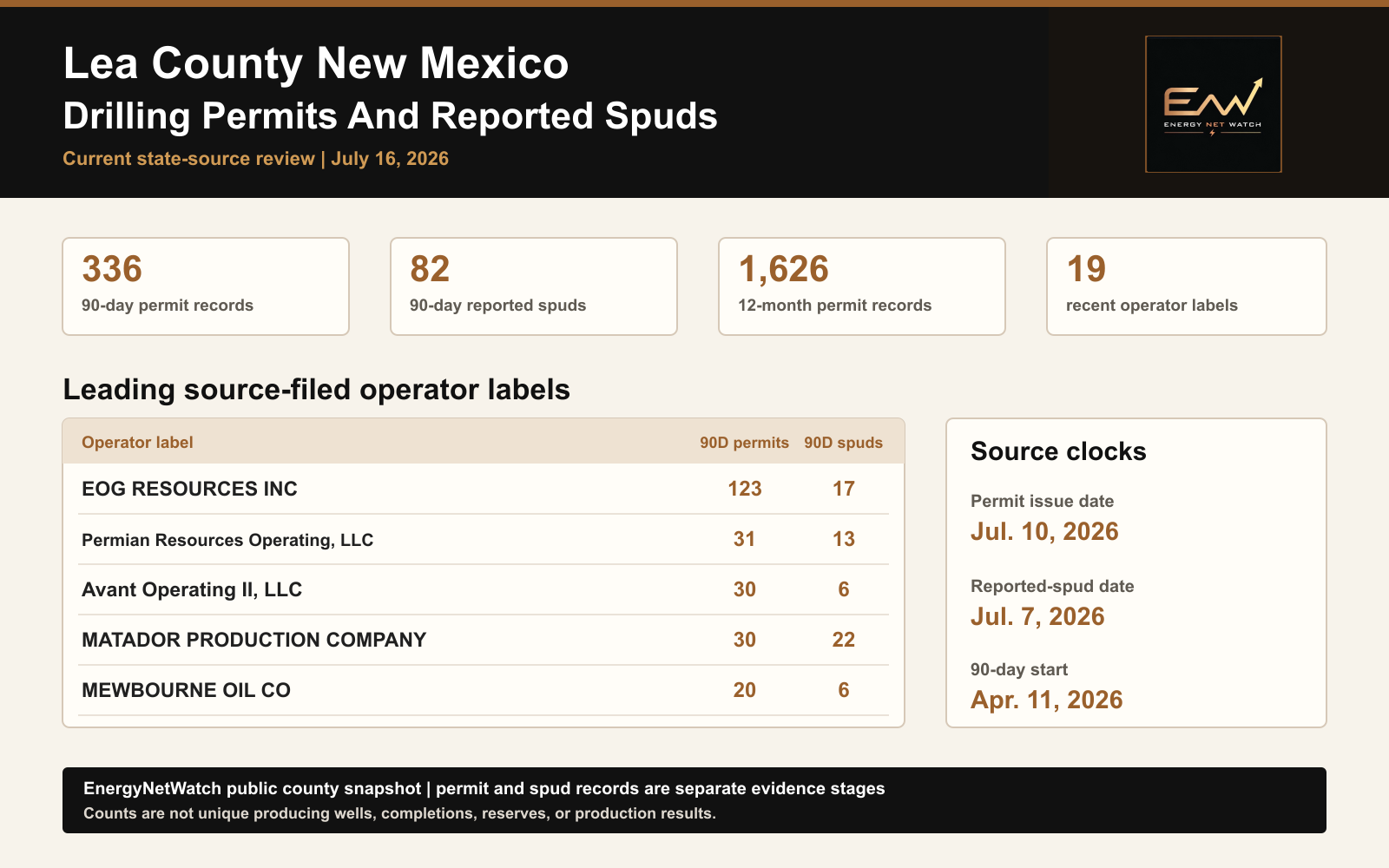Click the Operator label column header
Viewport: 1389px width, 868px height.
[137, 443]
